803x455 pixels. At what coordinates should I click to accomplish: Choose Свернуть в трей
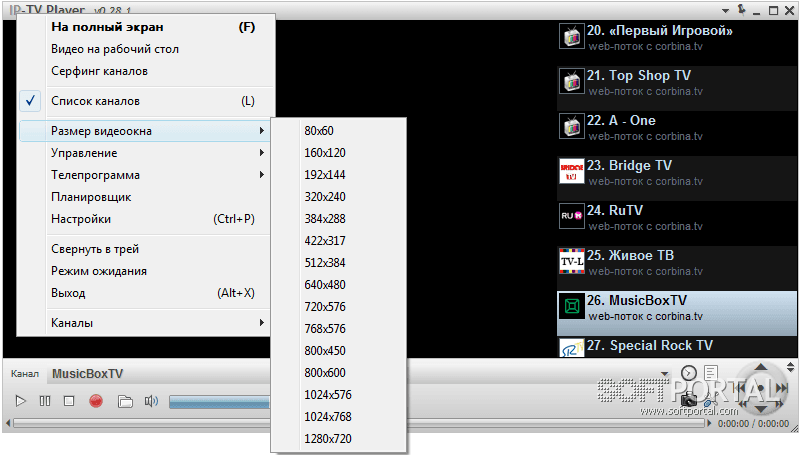[x=146, y=249]
